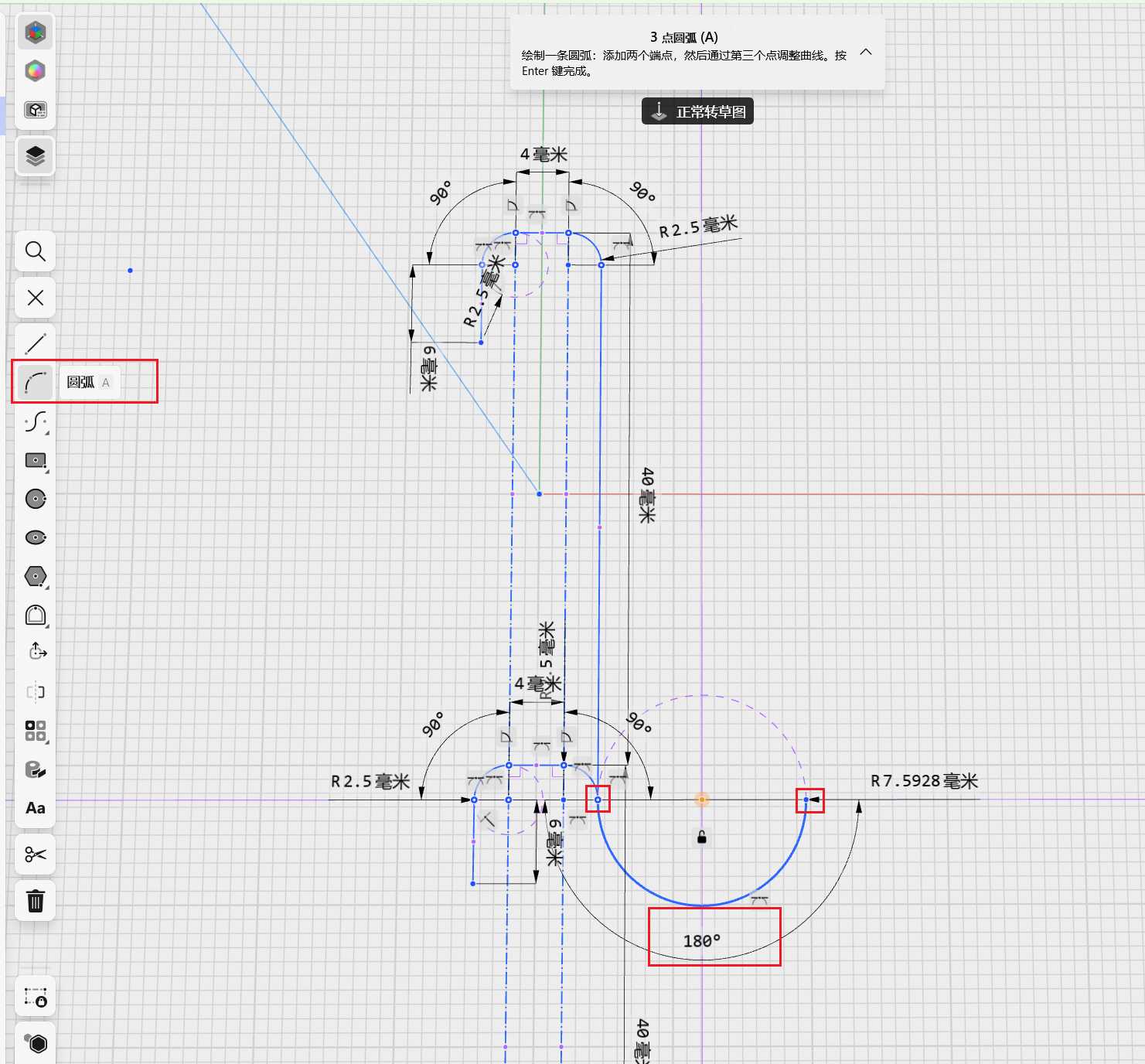This screenshot has height=1064, width=1145.
Task: Select the Aa Text tool
Action: [x=36, y=808]
